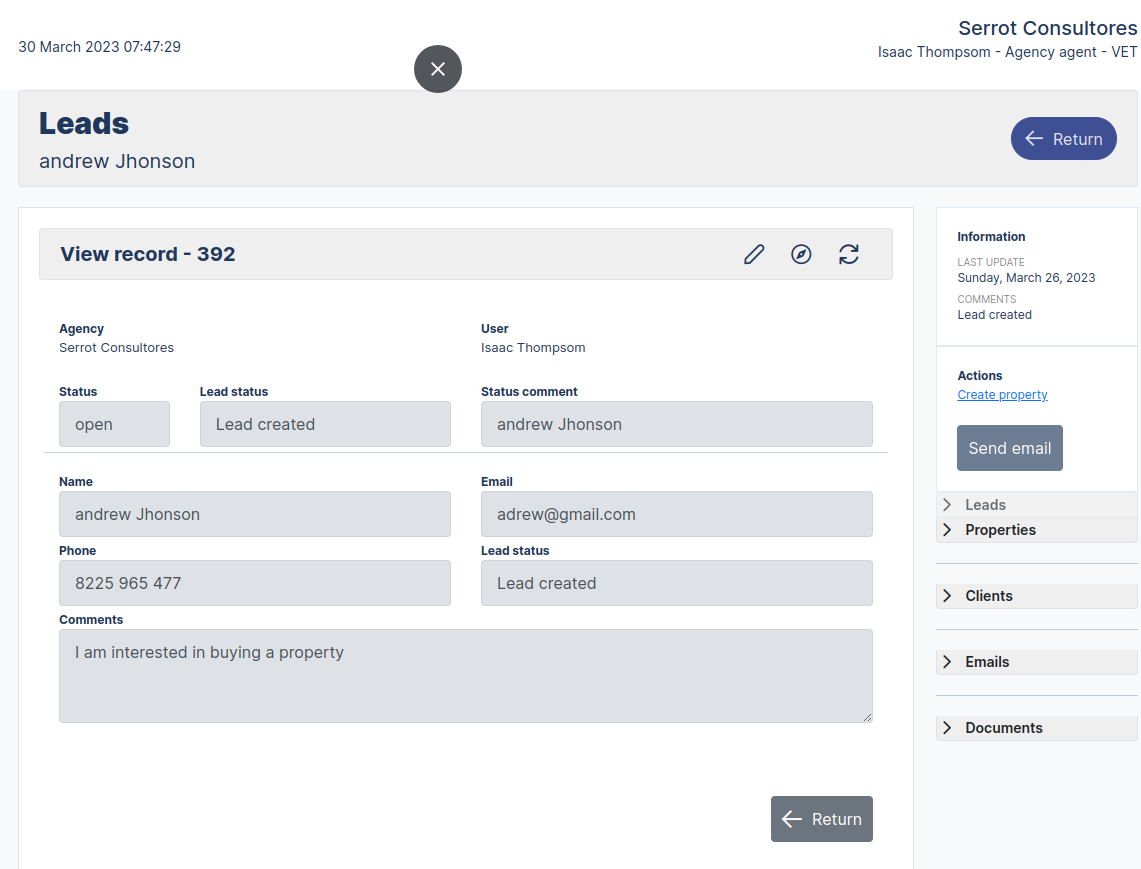Select the compass navigation icon
Screen dimensions: 1141x869
point(801,254)
